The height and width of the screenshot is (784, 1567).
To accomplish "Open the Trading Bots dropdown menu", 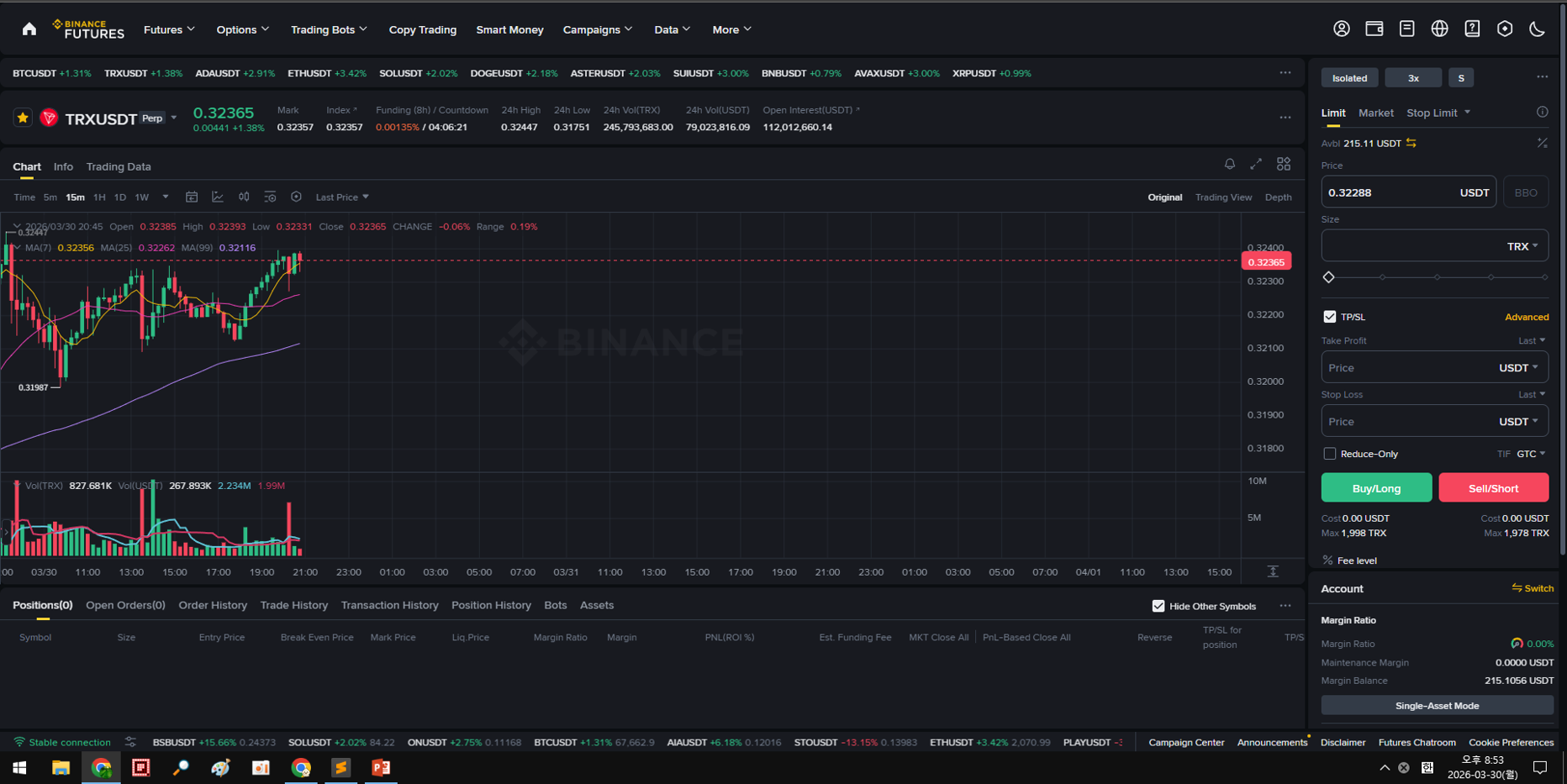I will point(329,29).
